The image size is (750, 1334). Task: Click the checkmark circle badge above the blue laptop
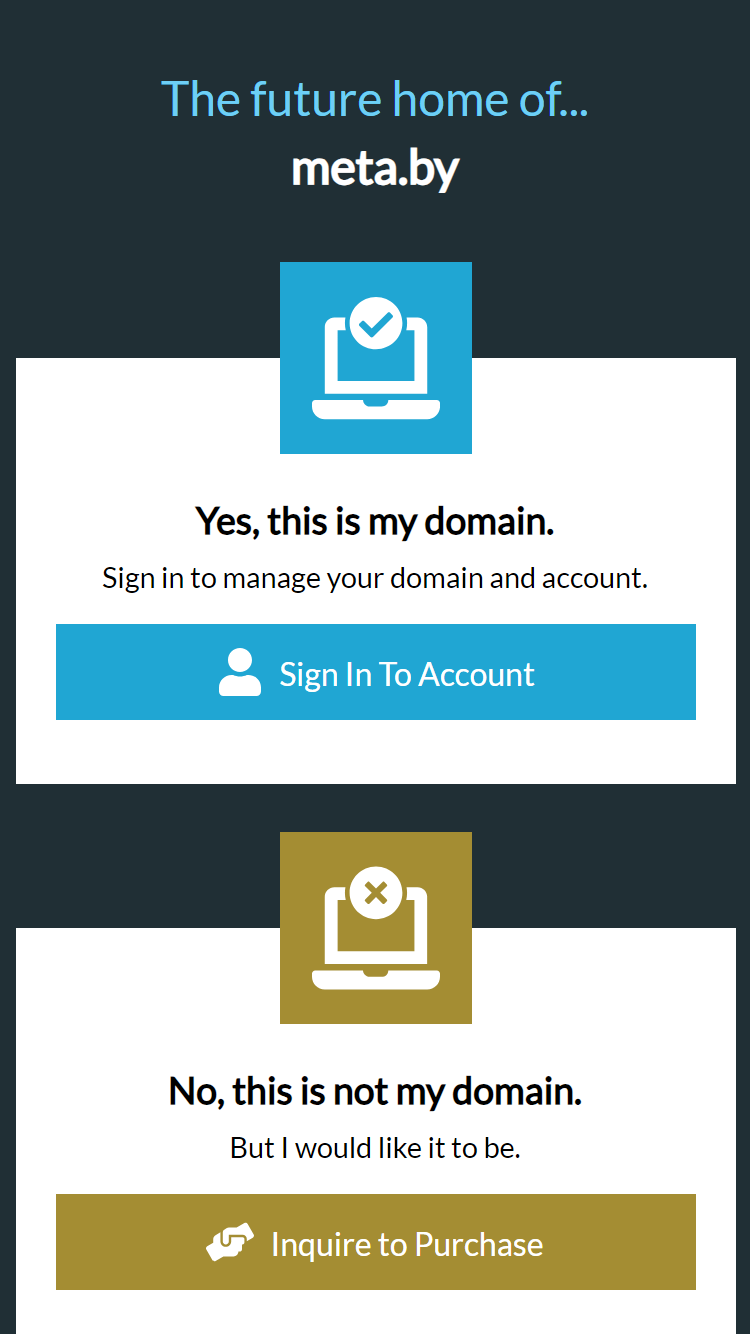(376, 324)
